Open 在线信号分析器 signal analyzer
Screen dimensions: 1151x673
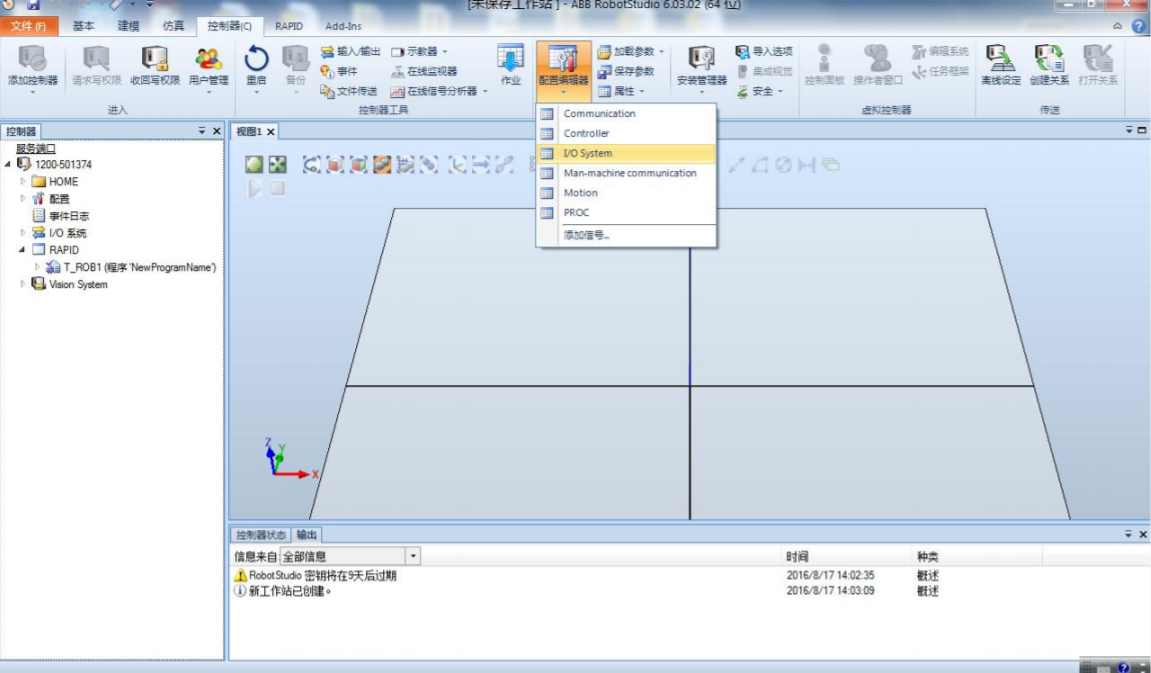(x=438, y=91)
